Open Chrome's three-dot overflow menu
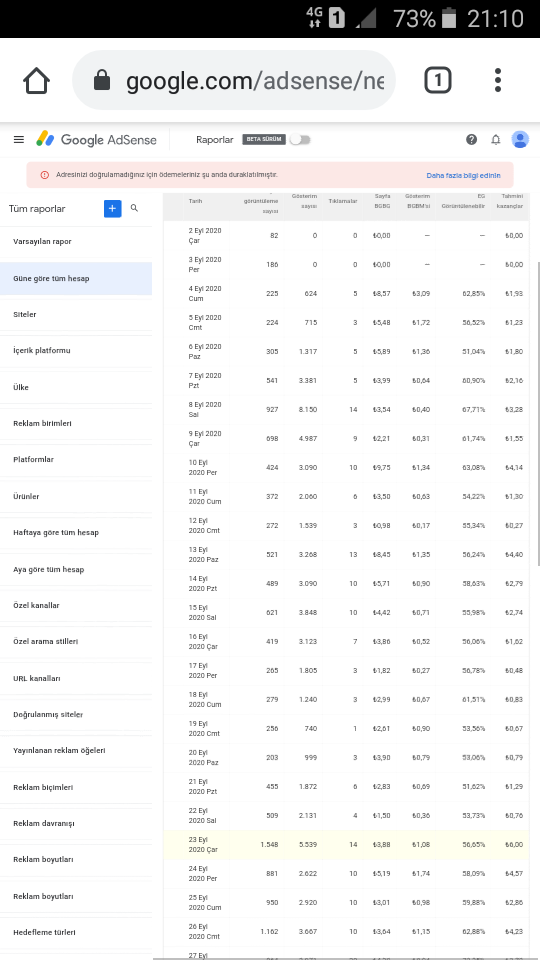 [x=498, y=80]
